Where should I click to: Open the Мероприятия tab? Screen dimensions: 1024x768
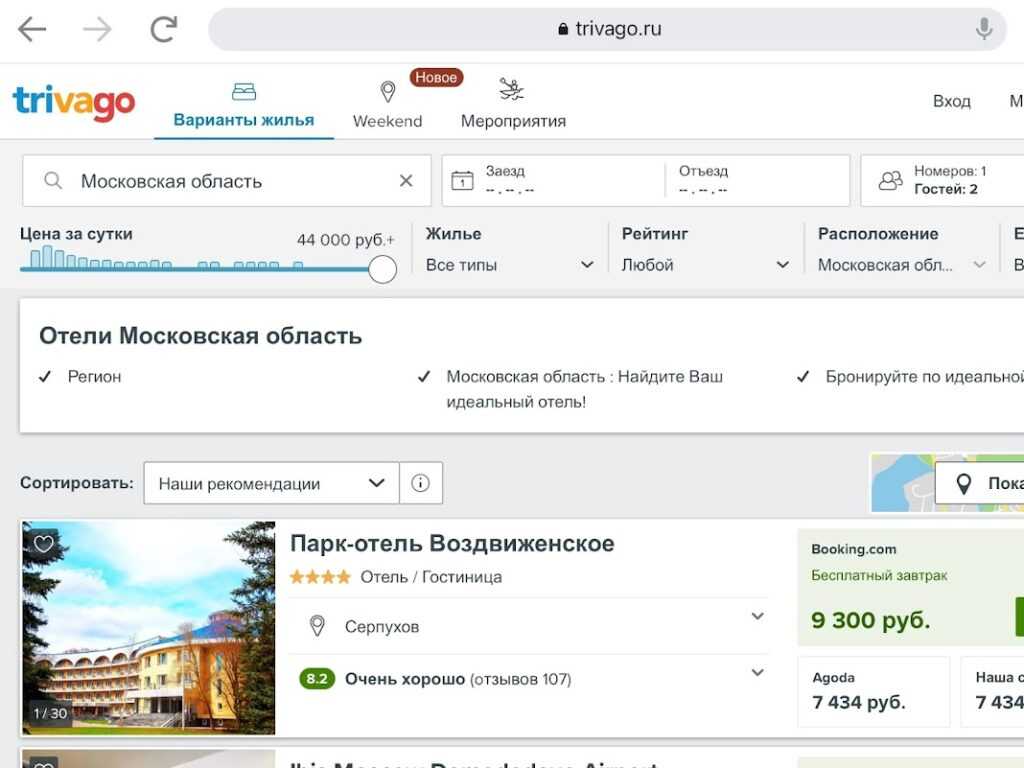click(x=513, y=104)
